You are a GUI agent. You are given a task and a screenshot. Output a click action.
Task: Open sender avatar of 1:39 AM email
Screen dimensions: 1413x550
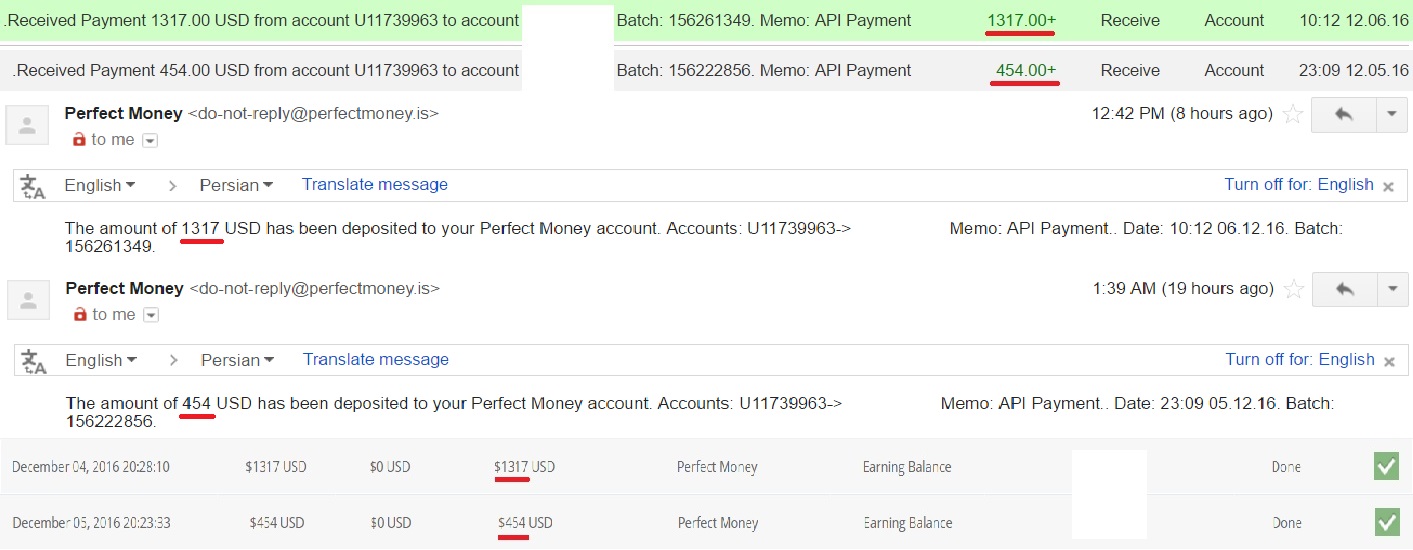28,300
